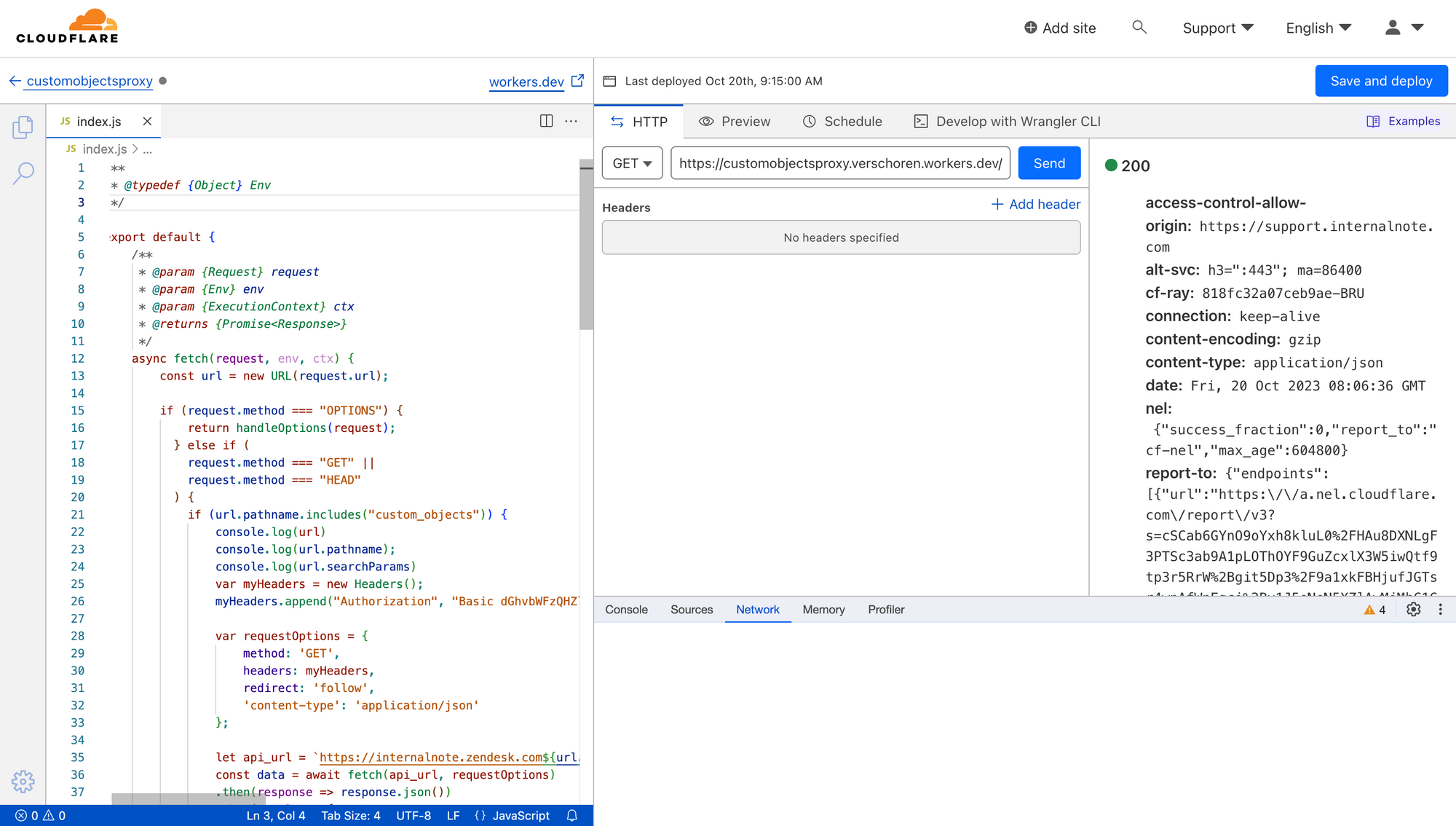
Task: Split the editor with the layout icon
Action: coord(546,121)
